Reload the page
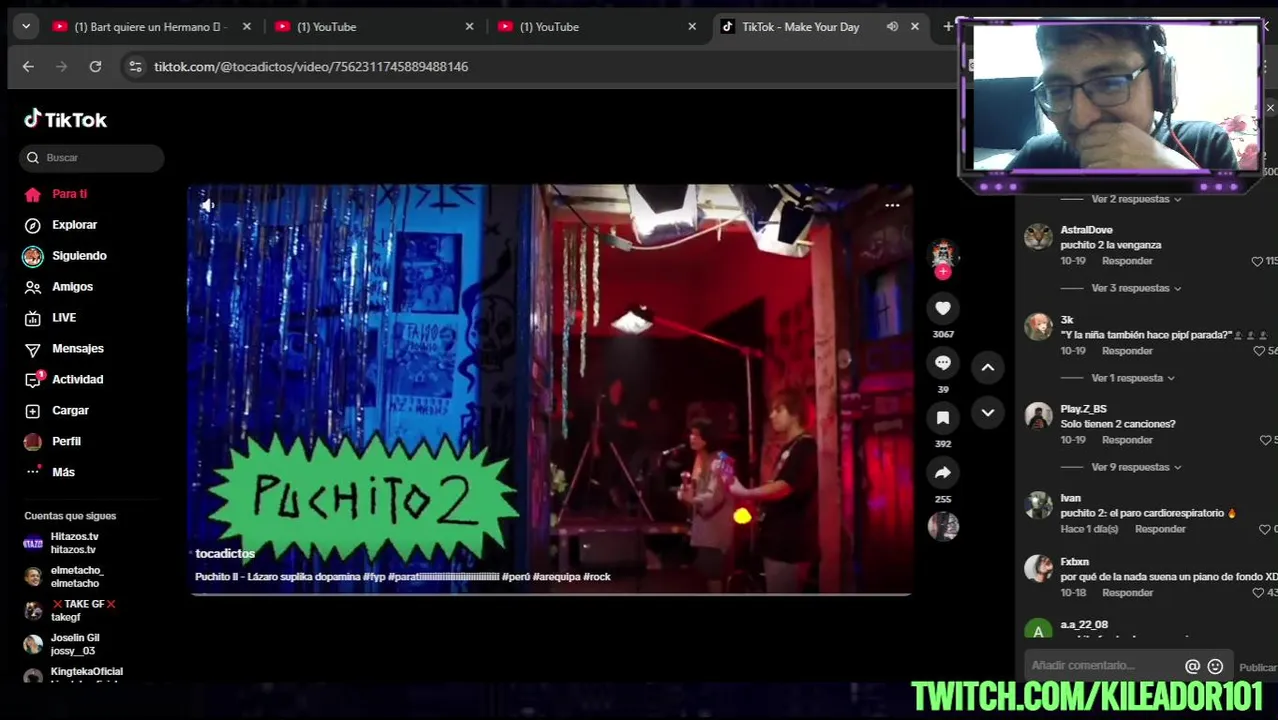 [95, 67]
